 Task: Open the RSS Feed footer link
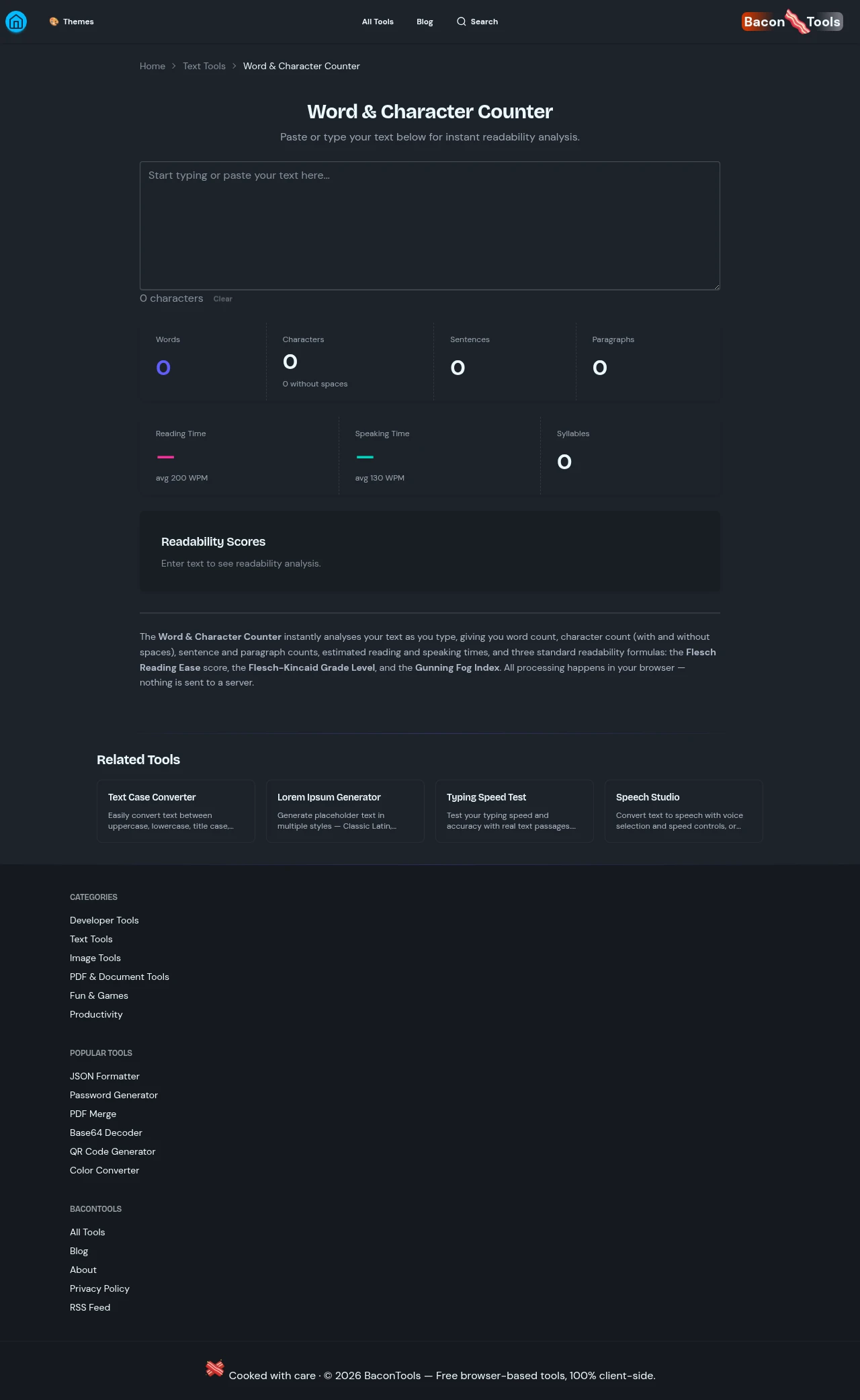(x=90, y=1308)
